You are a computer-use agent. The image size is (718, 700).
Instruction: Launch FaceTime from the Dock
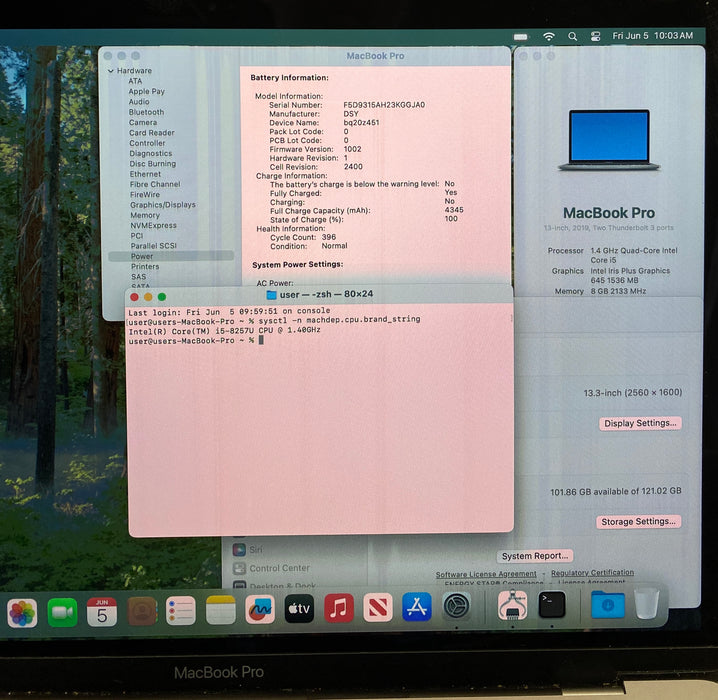click(62, 612)
